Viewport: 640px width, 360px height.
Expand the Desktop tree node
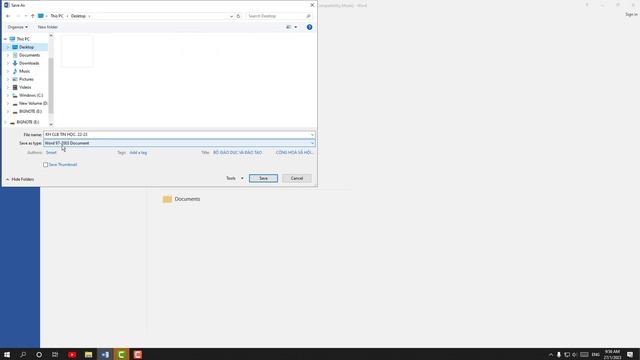(x=8, y=47)
